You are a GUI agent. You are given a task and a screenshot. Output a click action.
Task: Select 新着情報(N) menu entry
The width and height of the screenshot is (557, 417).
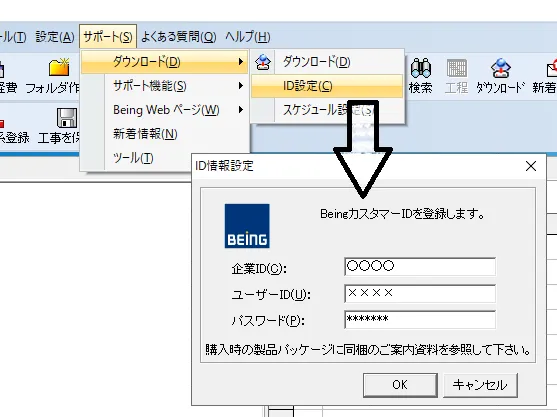click(x=145, y=134)
